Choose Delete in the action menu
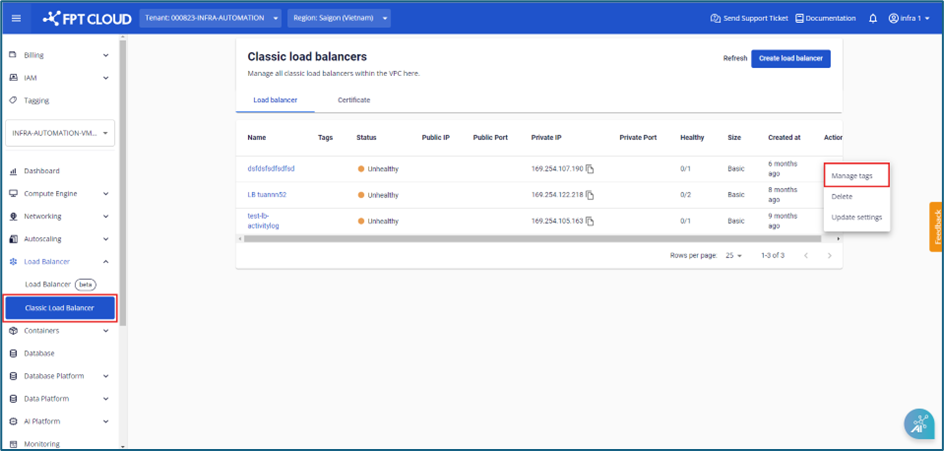 (x=842, y=197)
